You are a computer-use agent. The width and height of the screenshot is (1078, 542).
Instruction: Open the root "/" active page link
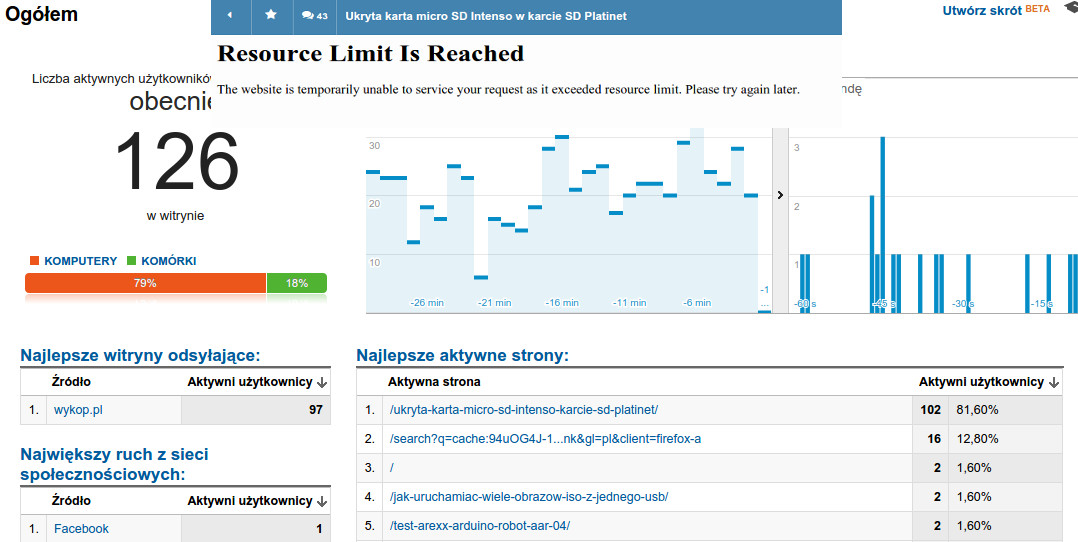click(391, 468)
